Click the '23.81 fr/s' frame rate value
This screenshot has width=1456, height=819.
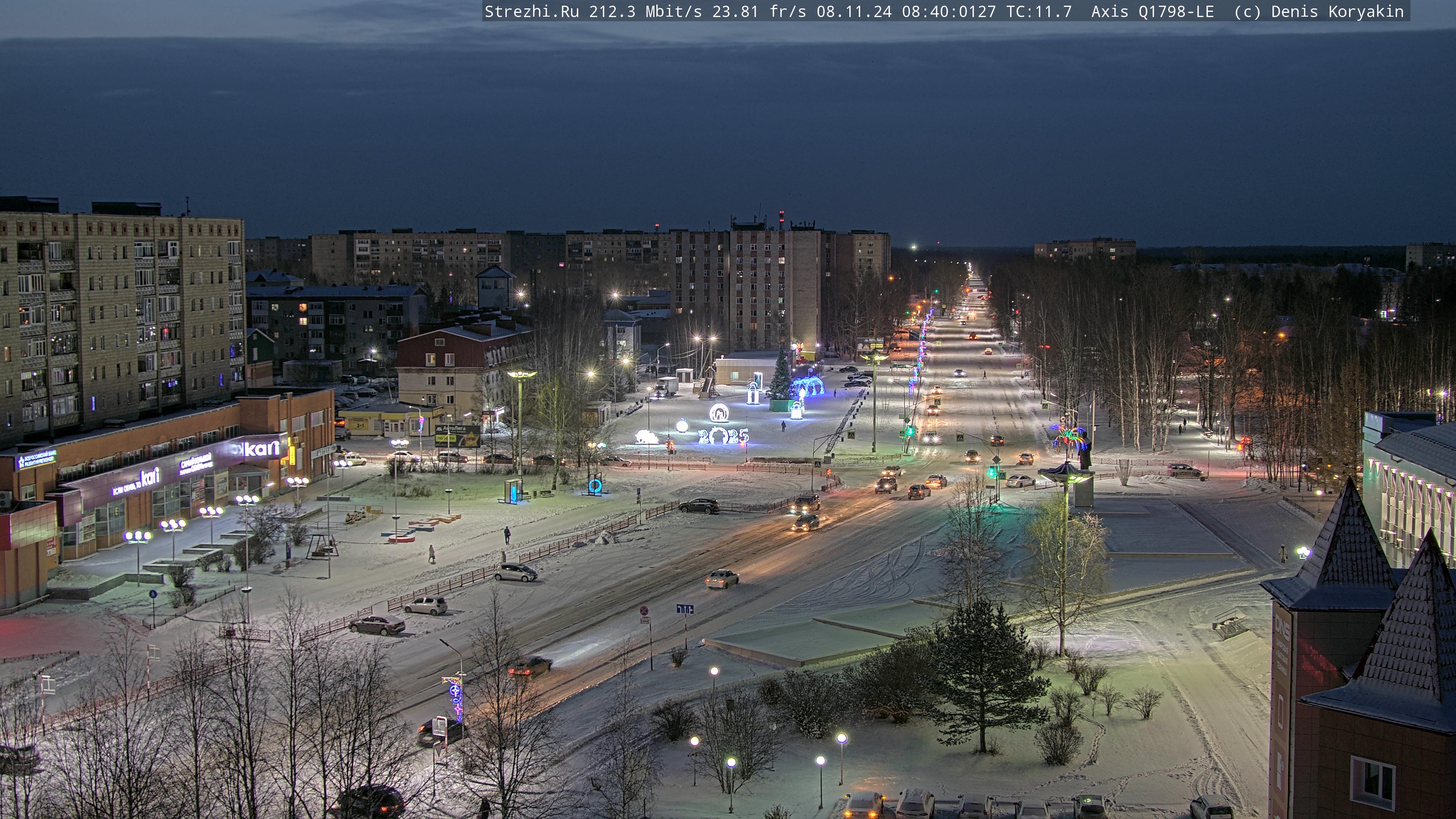pyautogui.click(x=759, y=11)
